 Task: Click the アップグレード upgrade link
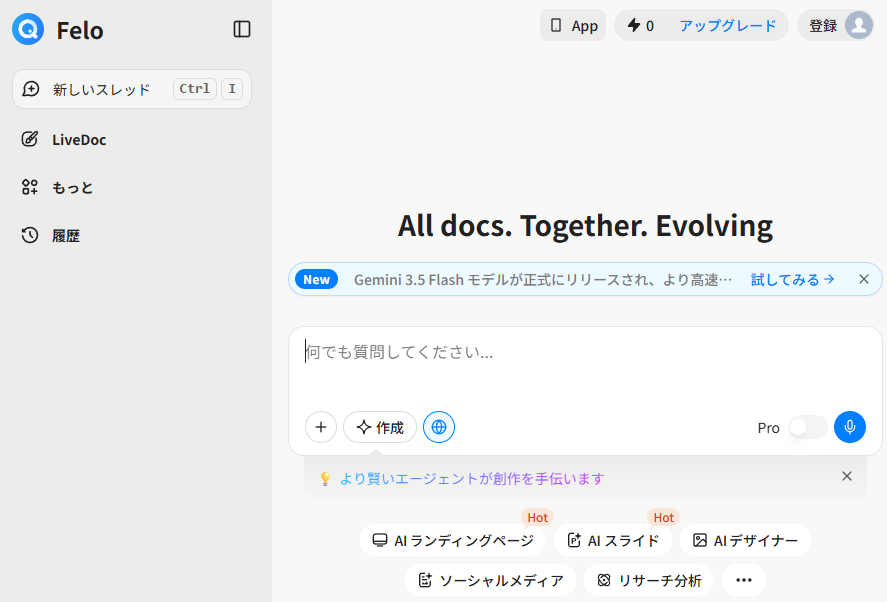click(727, 25)
